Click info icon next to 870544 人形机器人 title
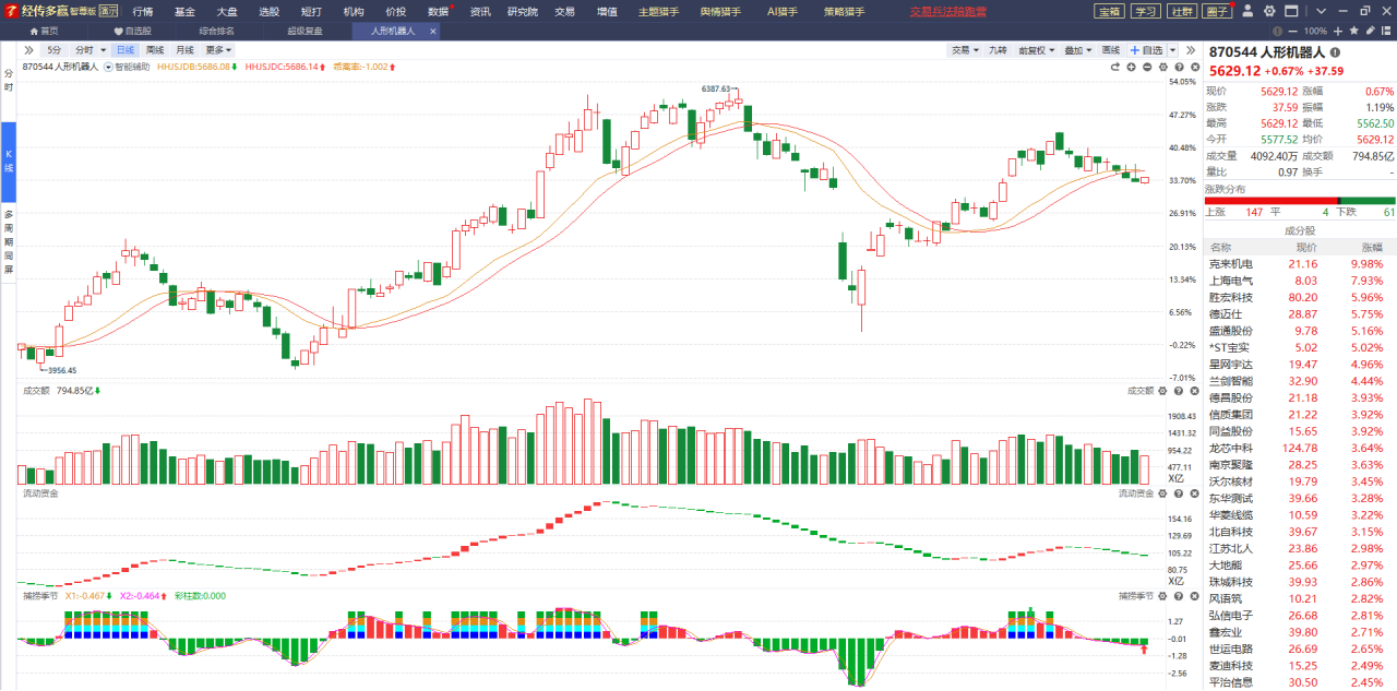The width and height of the screenshot is (1397, 691). coord(1335,52)
